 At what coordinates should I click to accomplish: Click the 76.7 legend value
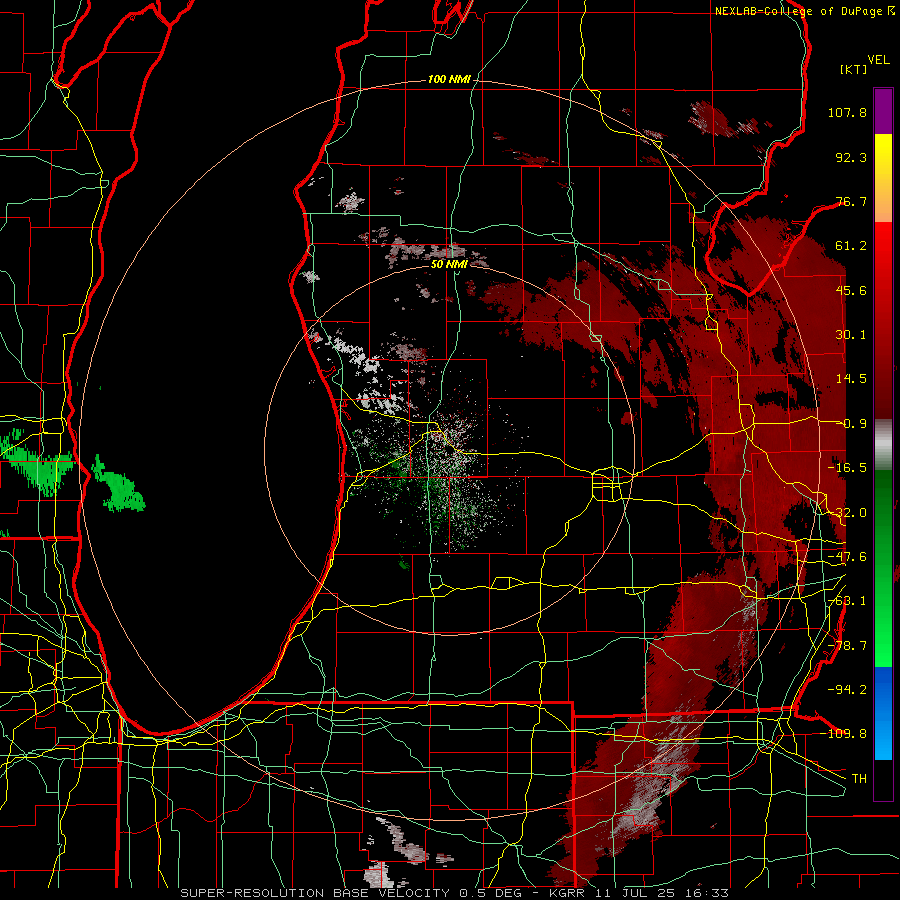pyautogui.click(x=851, y=201)
